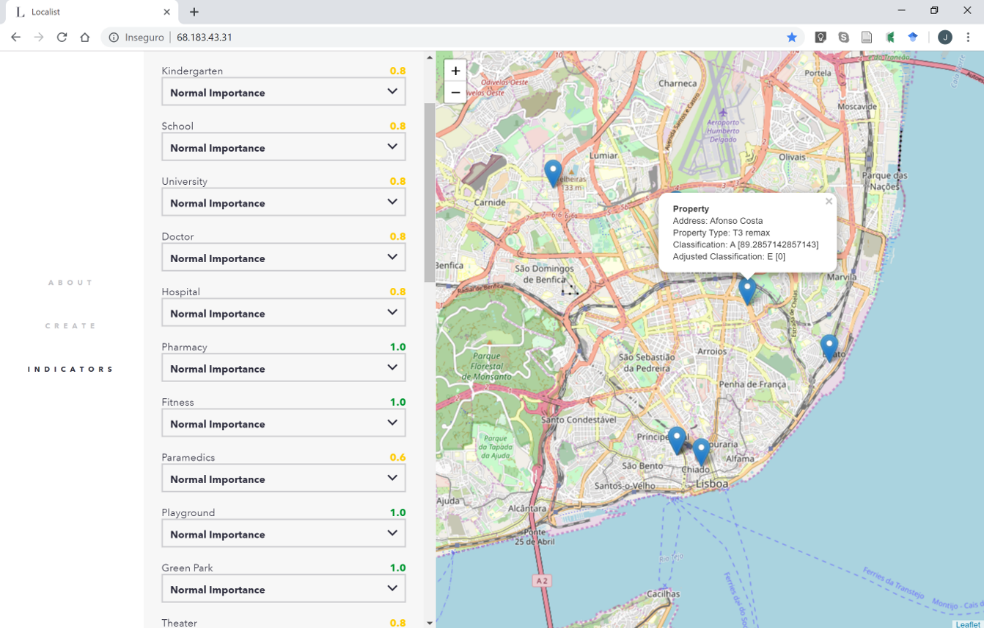
Task: Go to the ABOUT section
Action: 71,283
